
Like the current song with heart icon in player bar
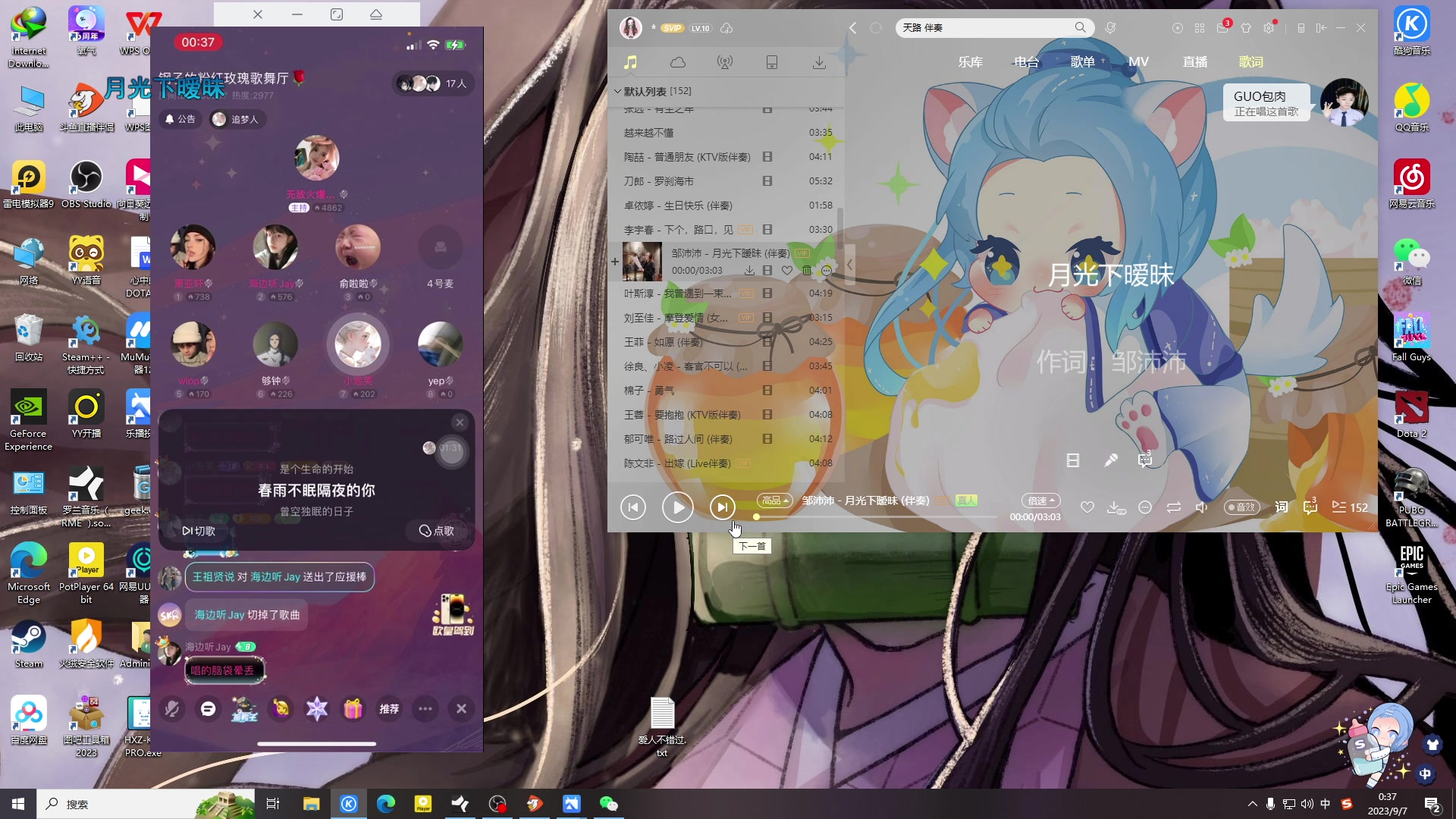1087,507
